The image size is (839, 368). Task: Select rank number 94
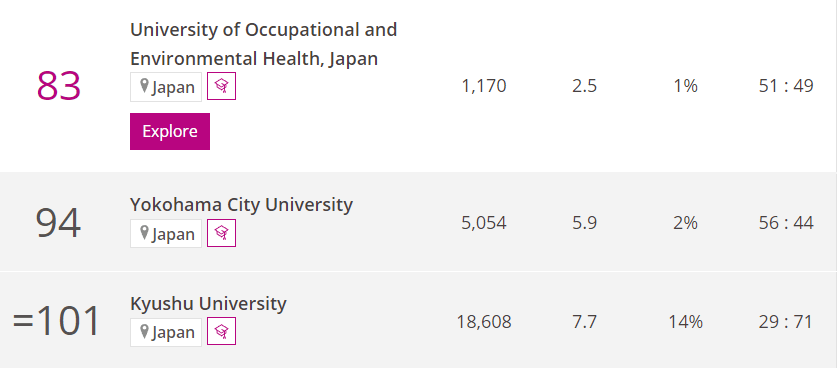(58, 223)
